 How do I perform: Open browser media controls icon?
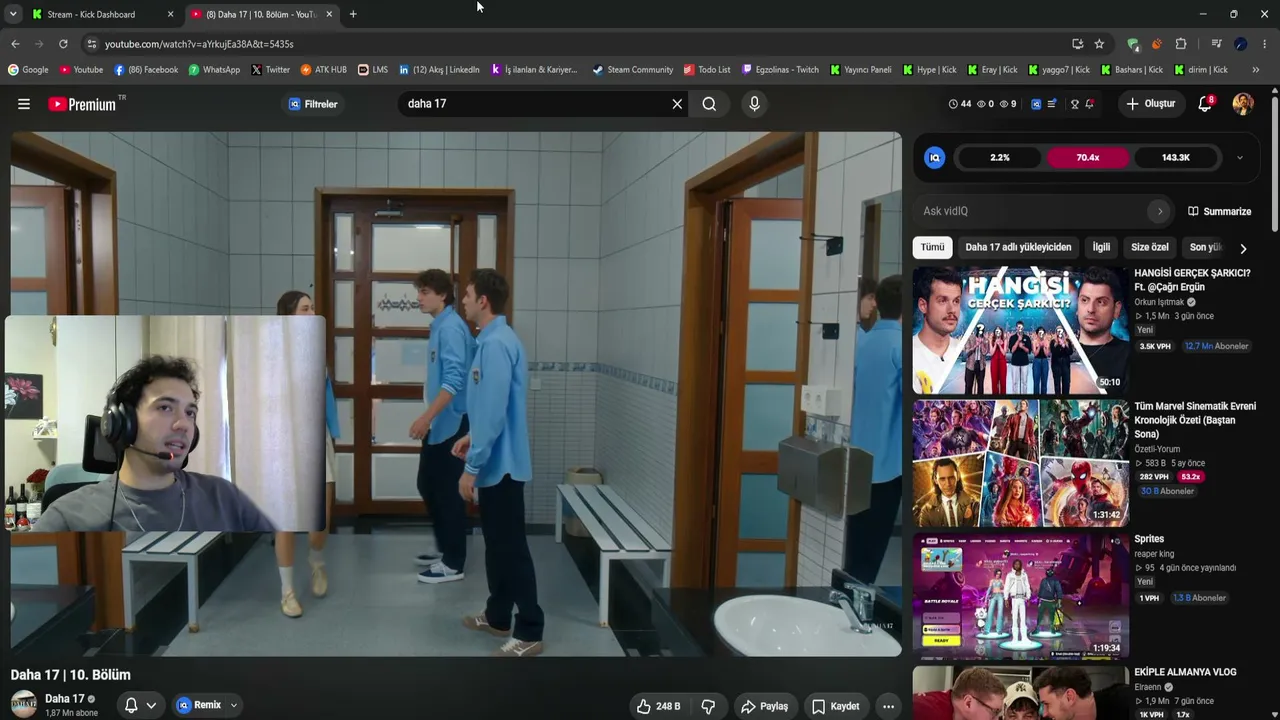1216,44
